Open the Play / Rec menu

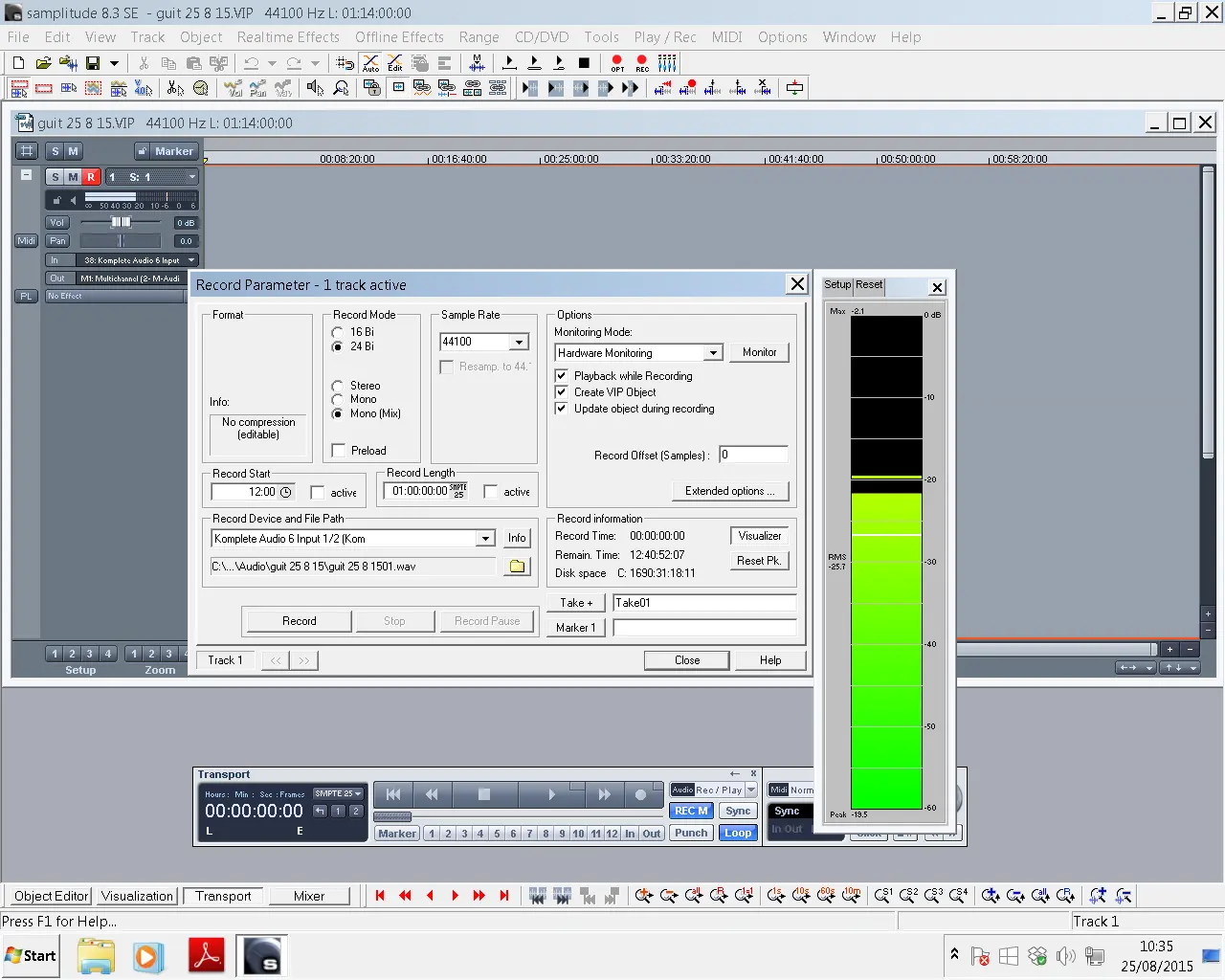(665, 37)
